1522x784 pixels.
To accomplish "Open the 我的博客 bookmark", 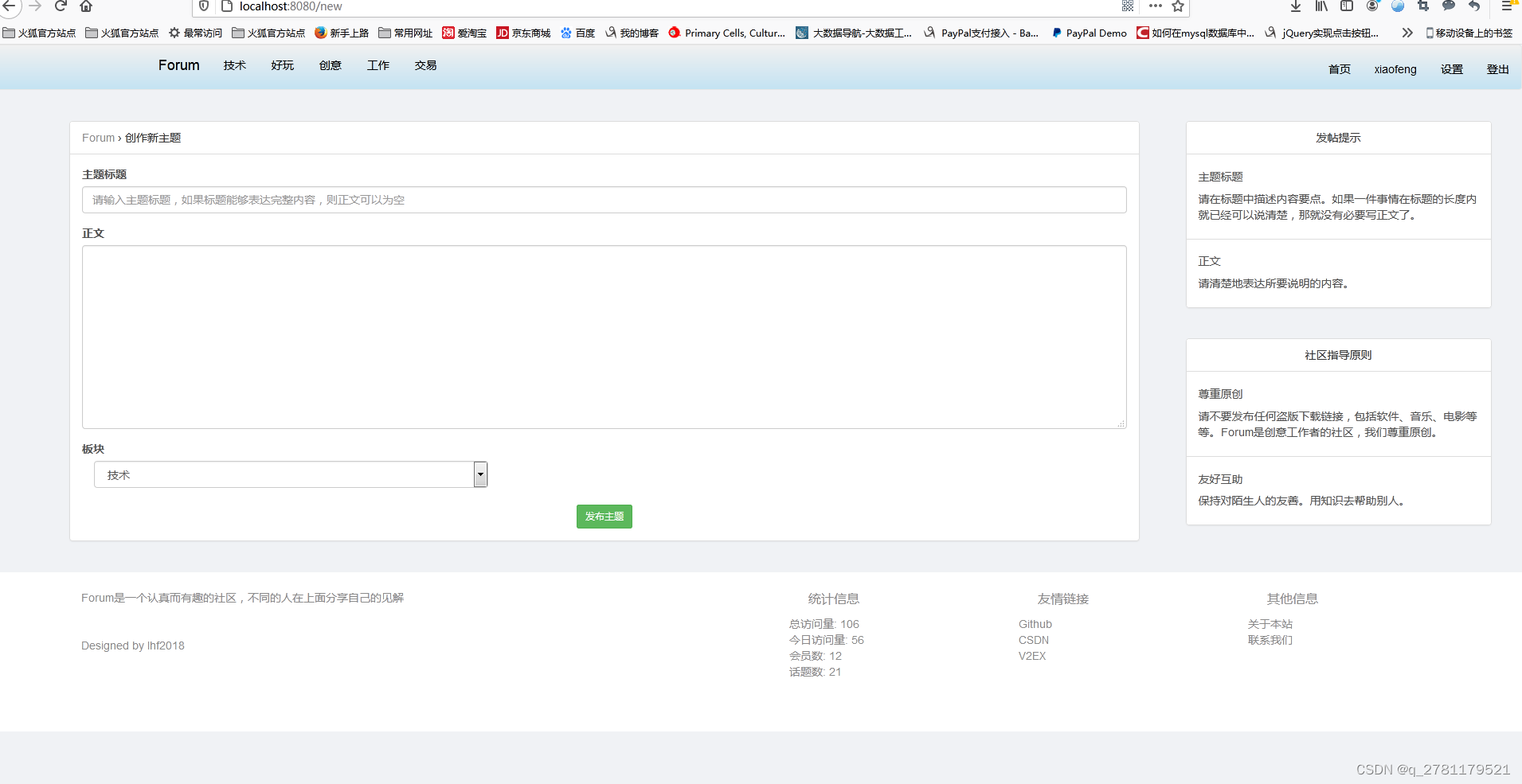I will 632,33.
